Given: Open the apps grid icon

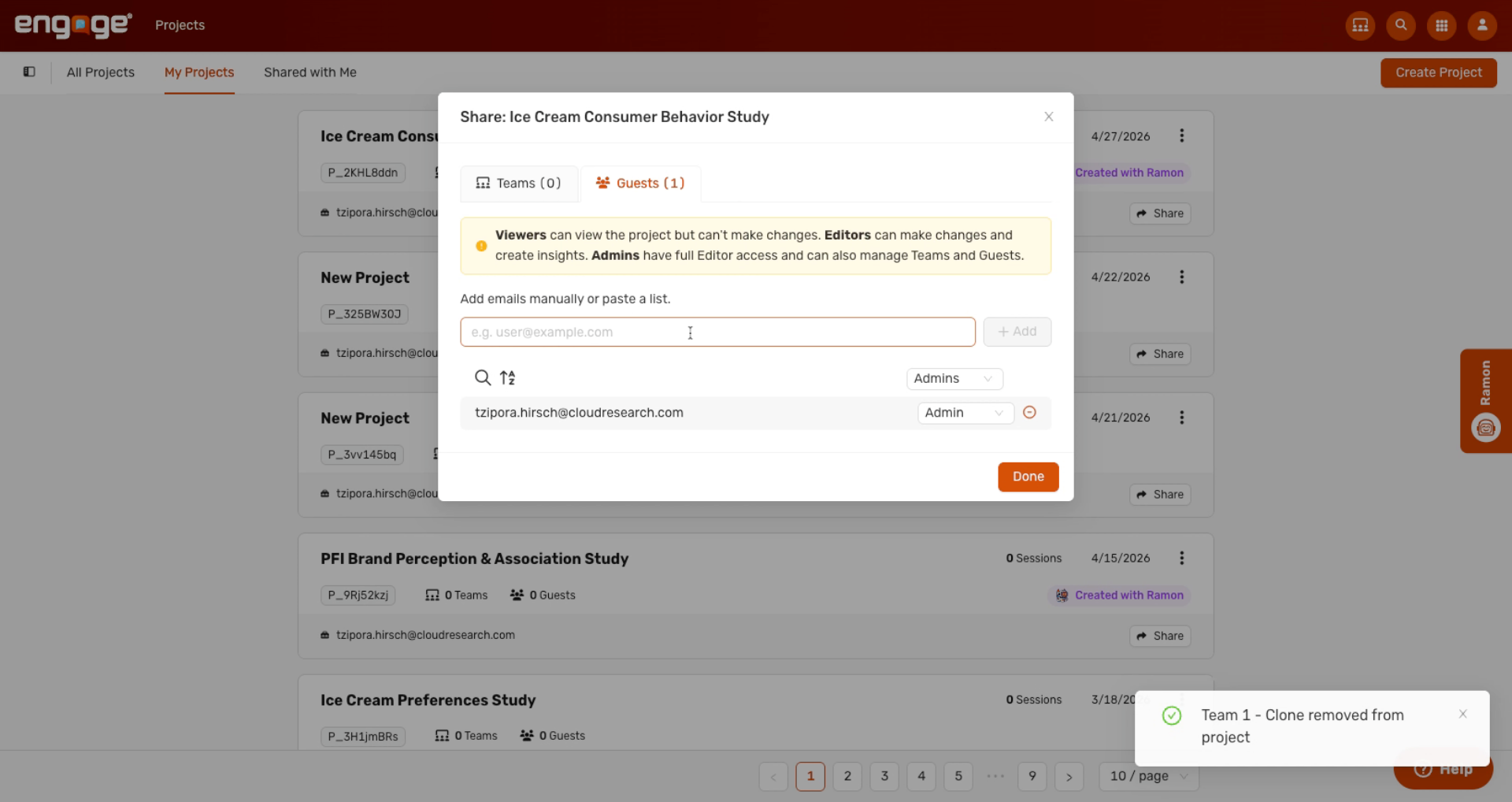Looking at the screenshot, I should point(1442,25).
